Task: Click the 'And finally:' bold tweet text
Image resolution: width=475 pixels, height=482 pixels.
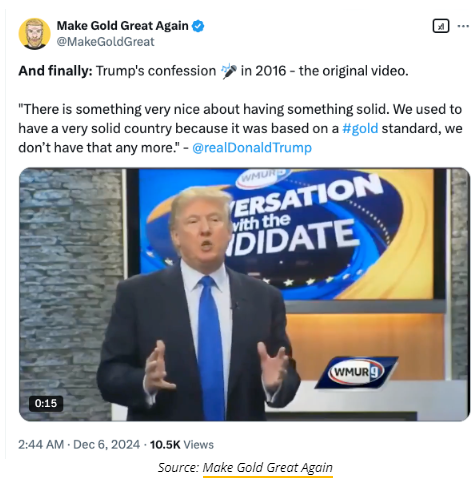Action: (55, 71)
